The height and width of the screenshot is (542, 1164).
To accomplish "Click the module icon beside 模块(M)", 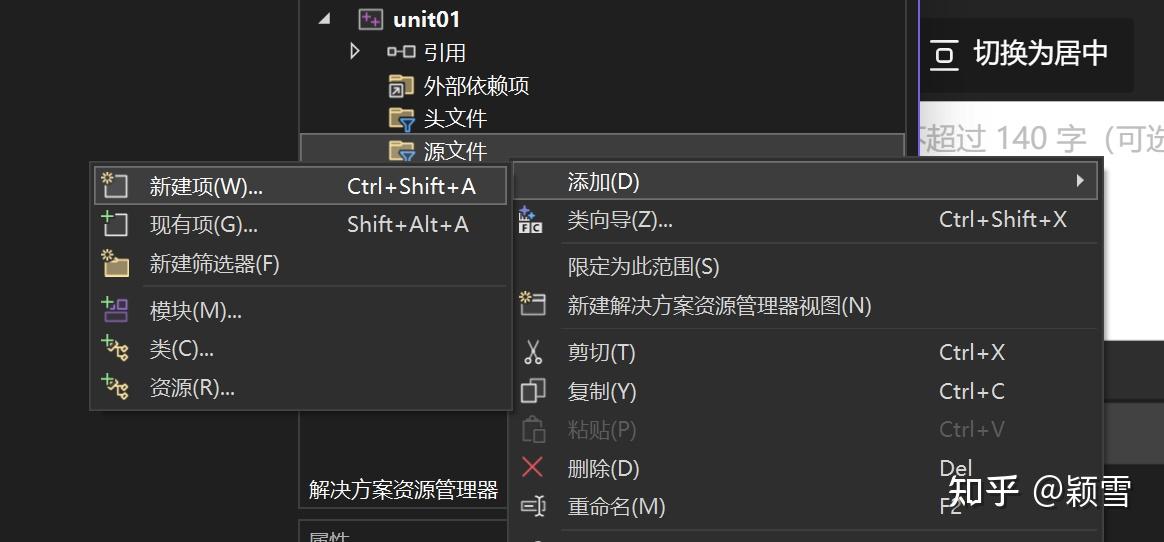I will click(115, 310).
